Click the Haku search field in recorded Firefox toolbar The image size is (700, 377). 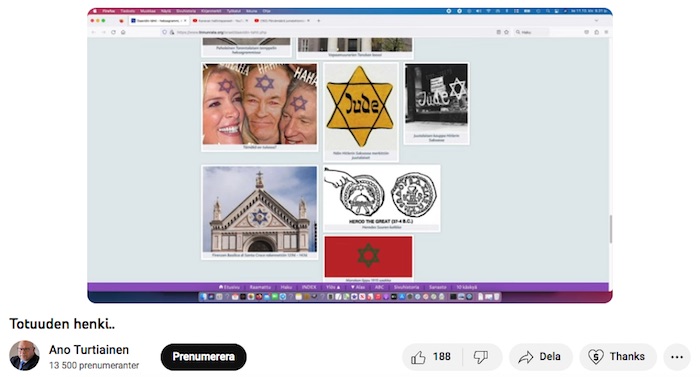[x=530, y=32]
